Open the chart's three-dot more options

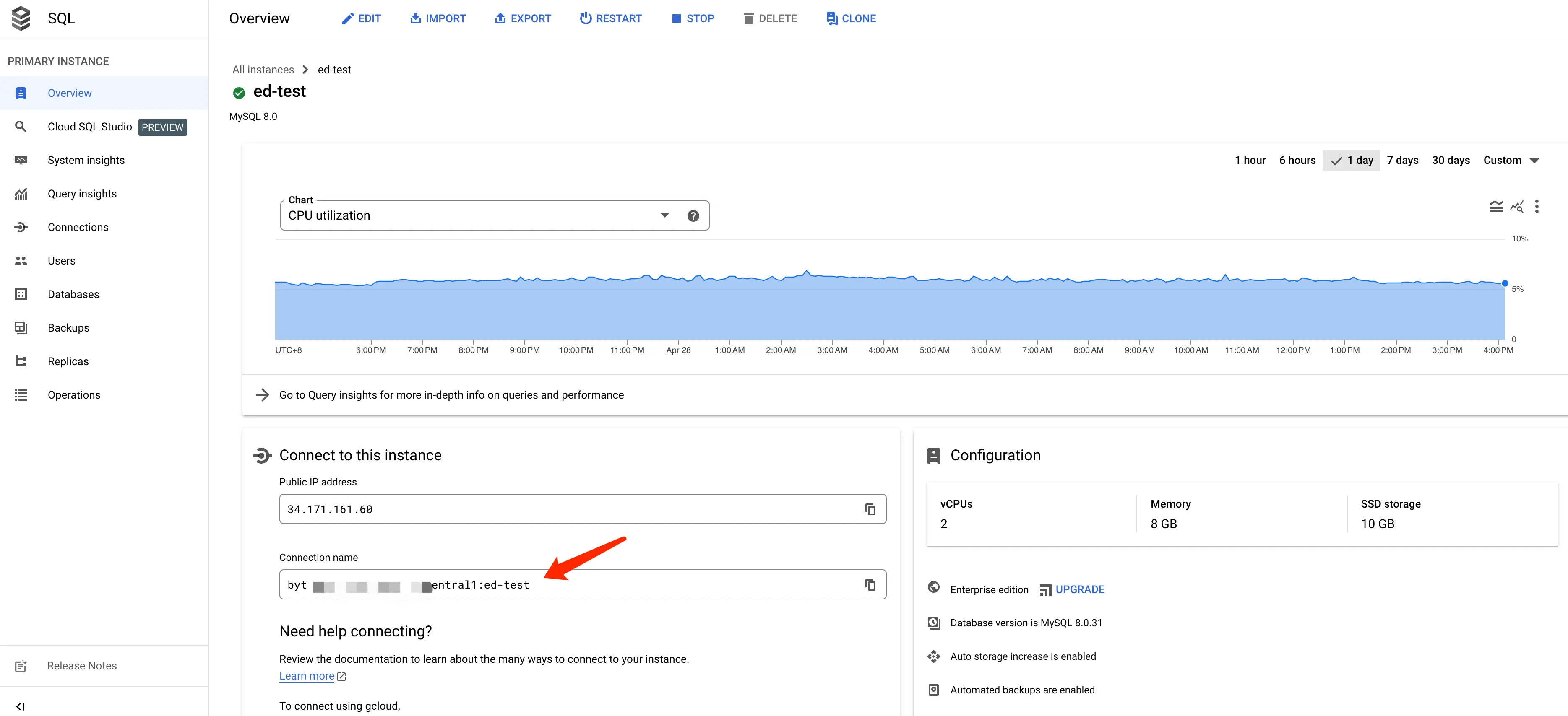[x=1537, y=207]
